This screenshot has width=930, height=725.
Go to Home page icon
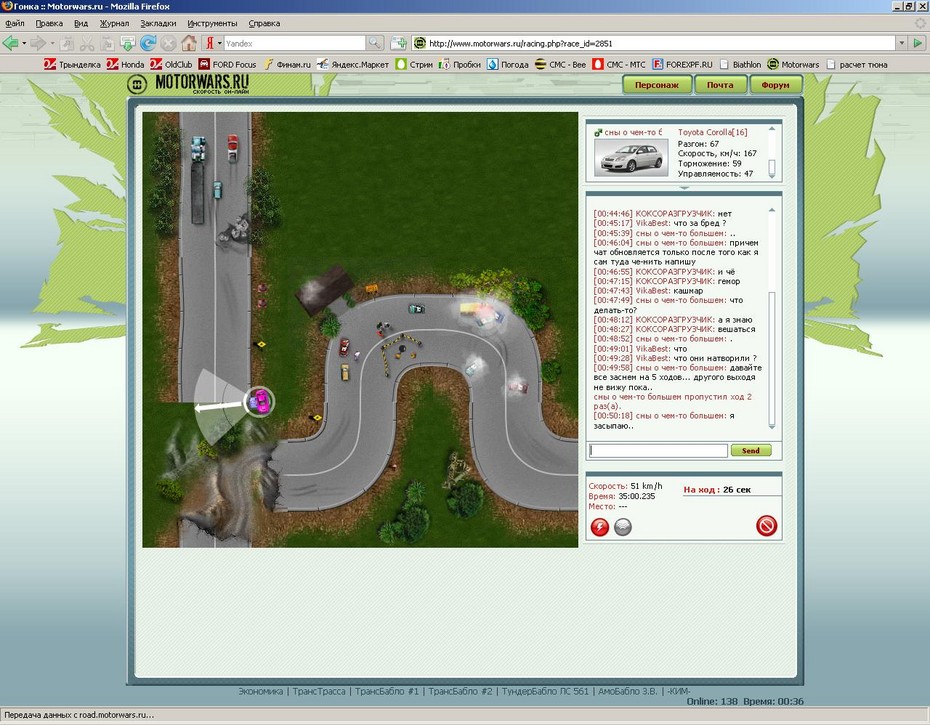[189, 43]
